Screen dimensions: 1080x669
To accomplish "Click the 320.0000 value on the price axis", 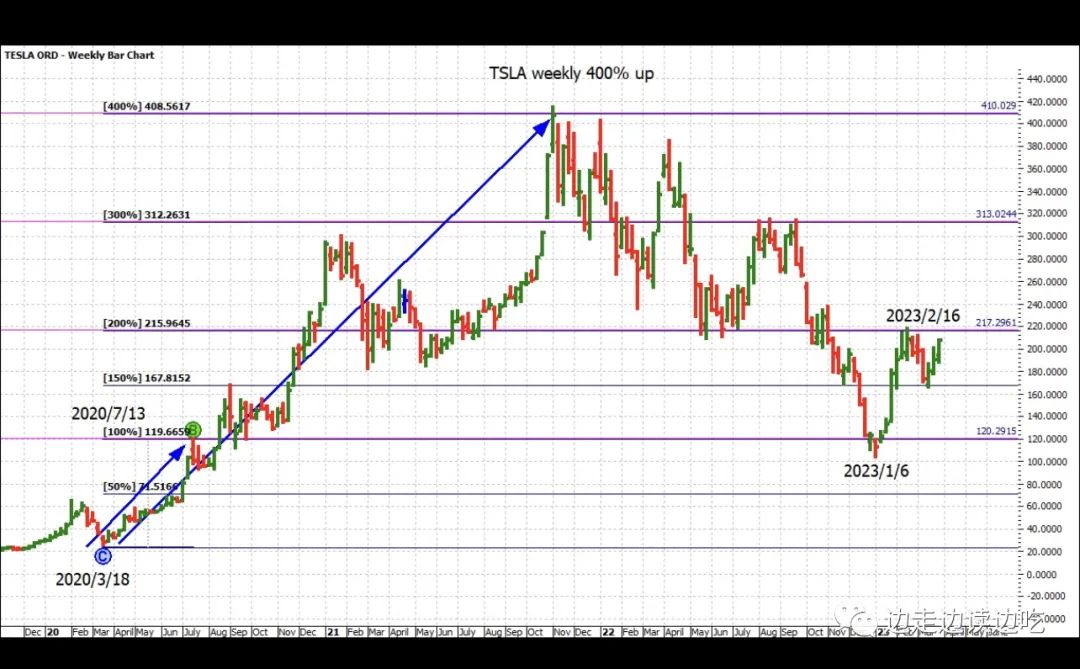I will coord(1047,214).
